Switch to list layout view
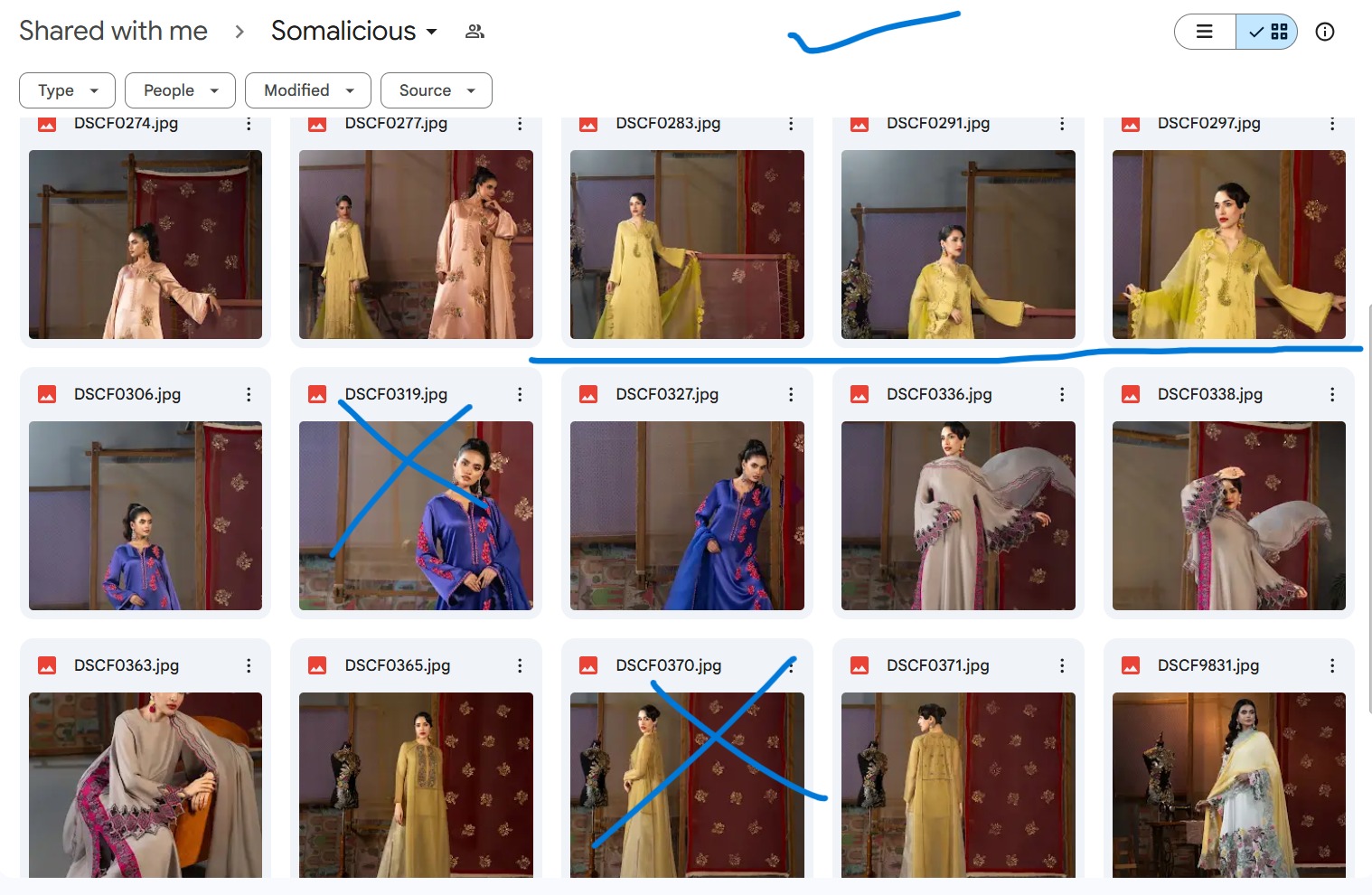 1205,32
